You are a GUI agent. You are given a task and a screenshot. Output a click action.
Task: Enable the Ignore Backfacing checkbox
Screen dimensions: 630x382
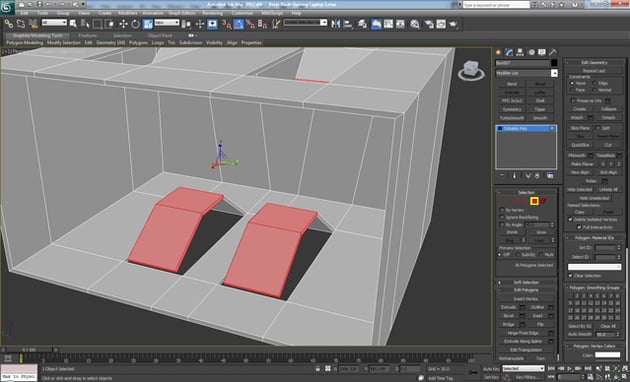[502, 217]
